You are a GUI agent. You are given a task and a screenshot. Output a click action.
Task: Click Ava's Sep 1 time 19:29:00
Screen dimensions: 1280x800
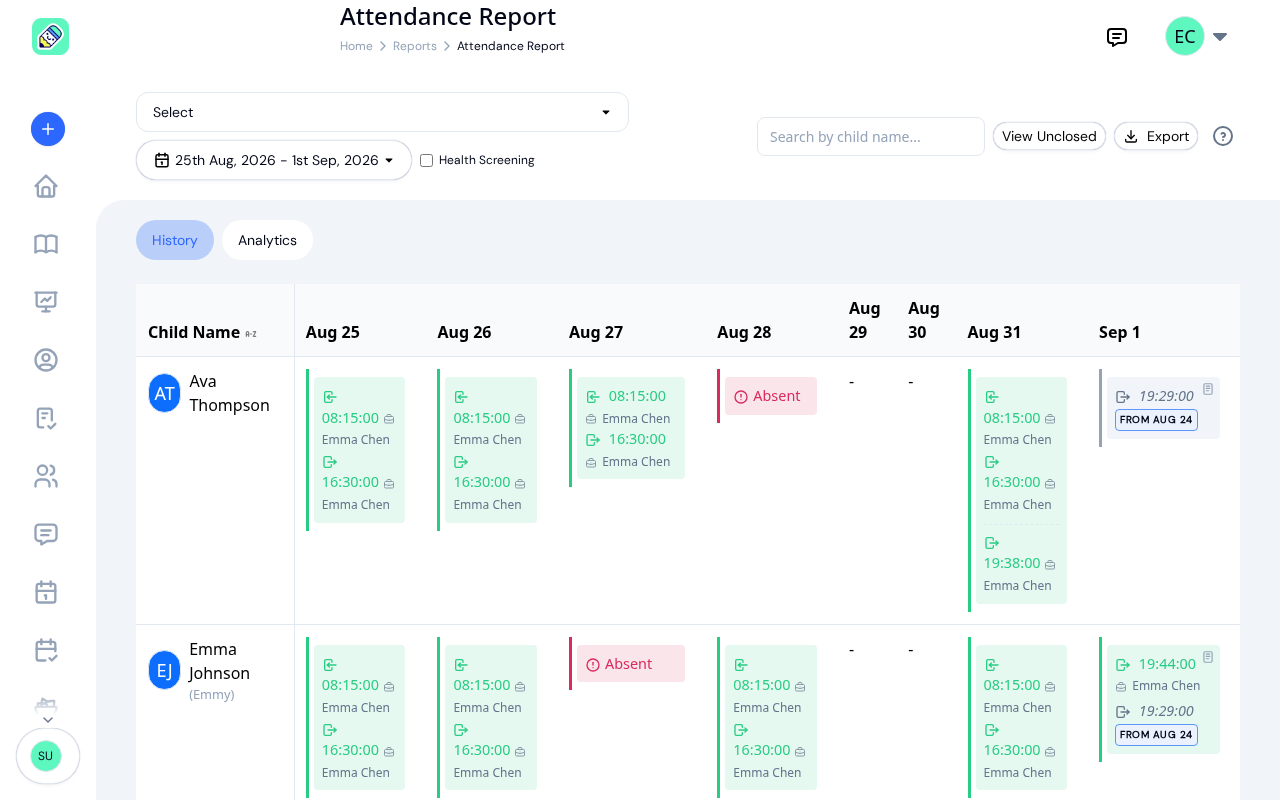click(1166, 396)
